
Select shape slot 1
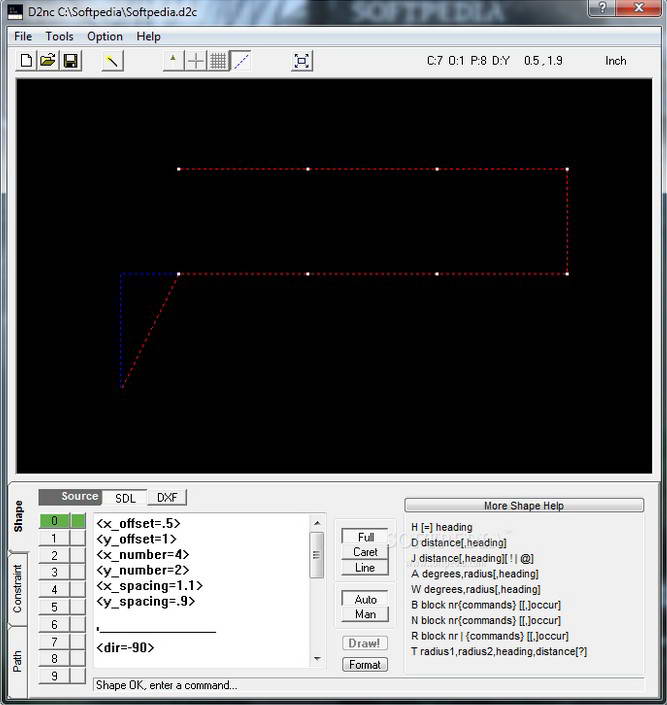(x=54, y=538)
